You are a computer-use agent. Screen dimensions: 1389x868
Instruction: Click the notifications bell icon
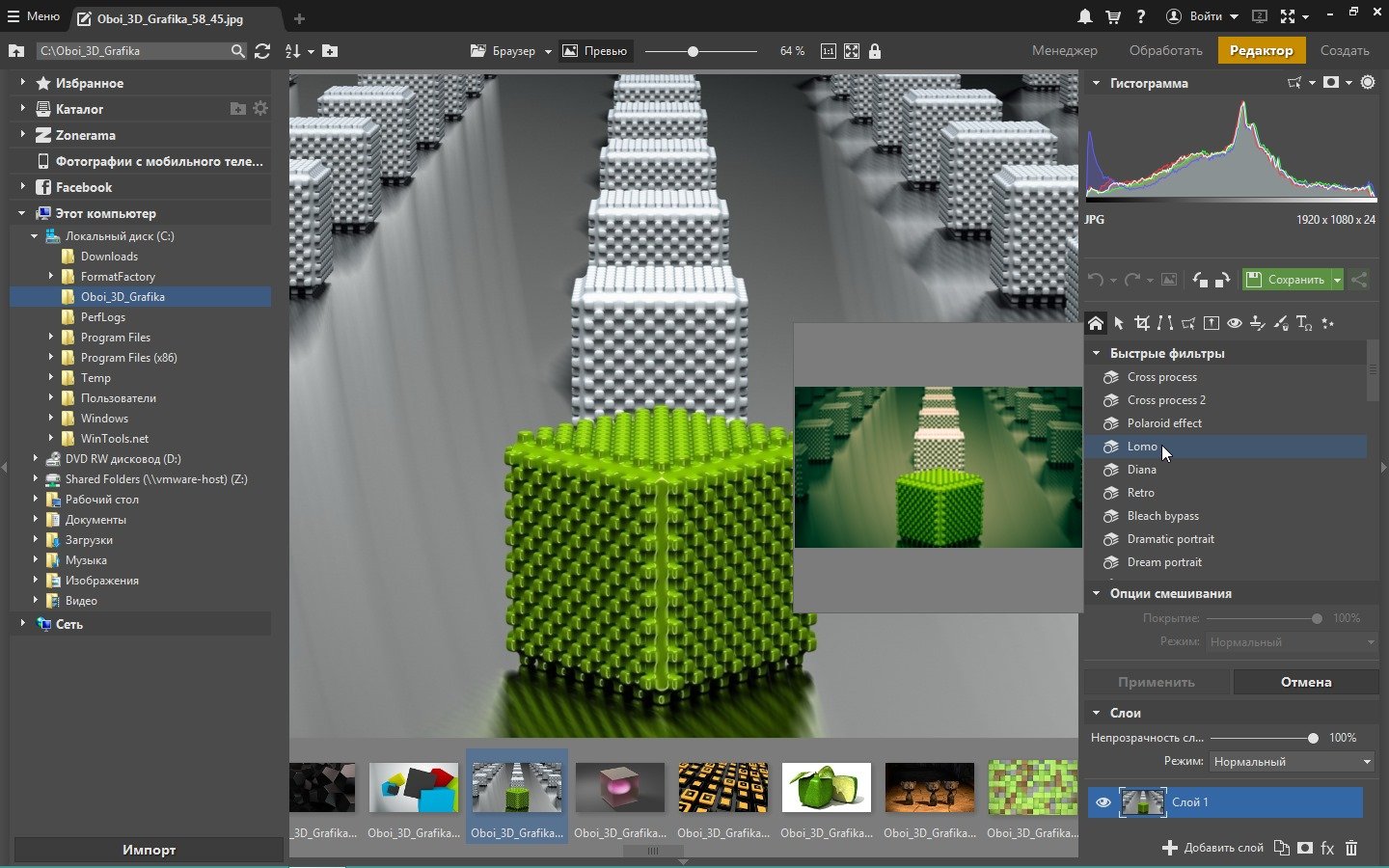1085,16
